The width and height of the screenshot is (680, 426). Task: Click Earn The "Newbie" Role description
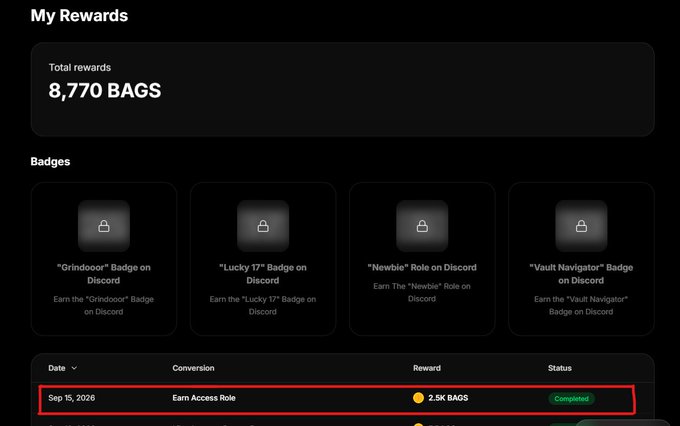(x=422, y=292)
